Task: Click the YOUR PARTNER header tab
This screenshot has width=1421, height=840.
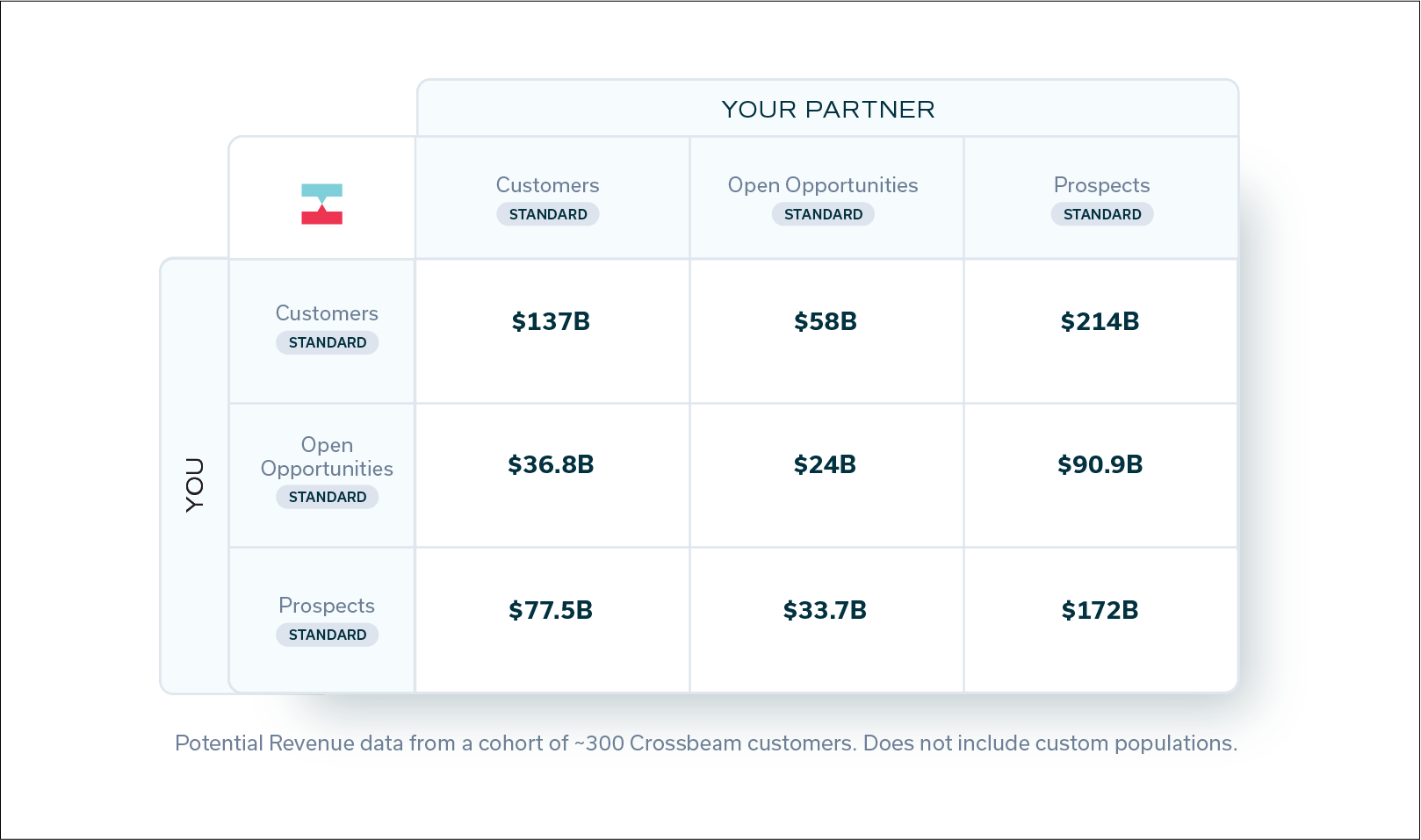Action: [x=827, y=109]
